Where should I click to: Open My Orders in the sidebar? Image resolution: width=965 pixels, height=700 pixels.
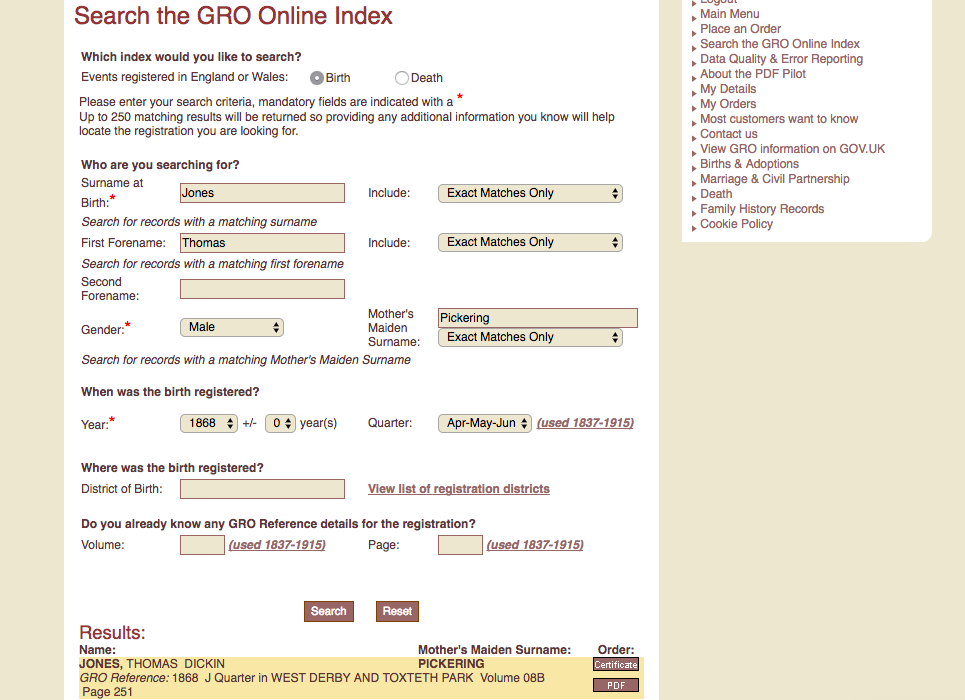click(x=728, y=104)
